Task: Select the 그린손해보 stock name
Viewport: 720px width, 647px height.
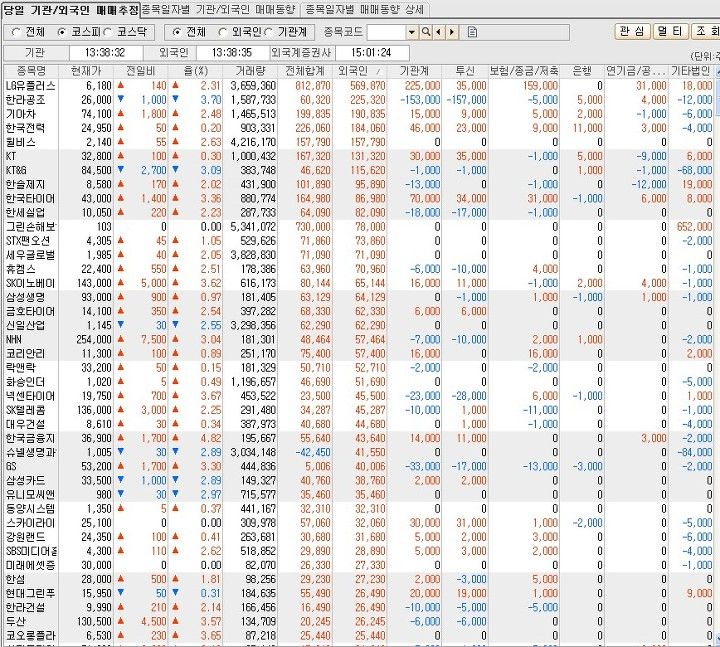Action: [x=31, y=227]
